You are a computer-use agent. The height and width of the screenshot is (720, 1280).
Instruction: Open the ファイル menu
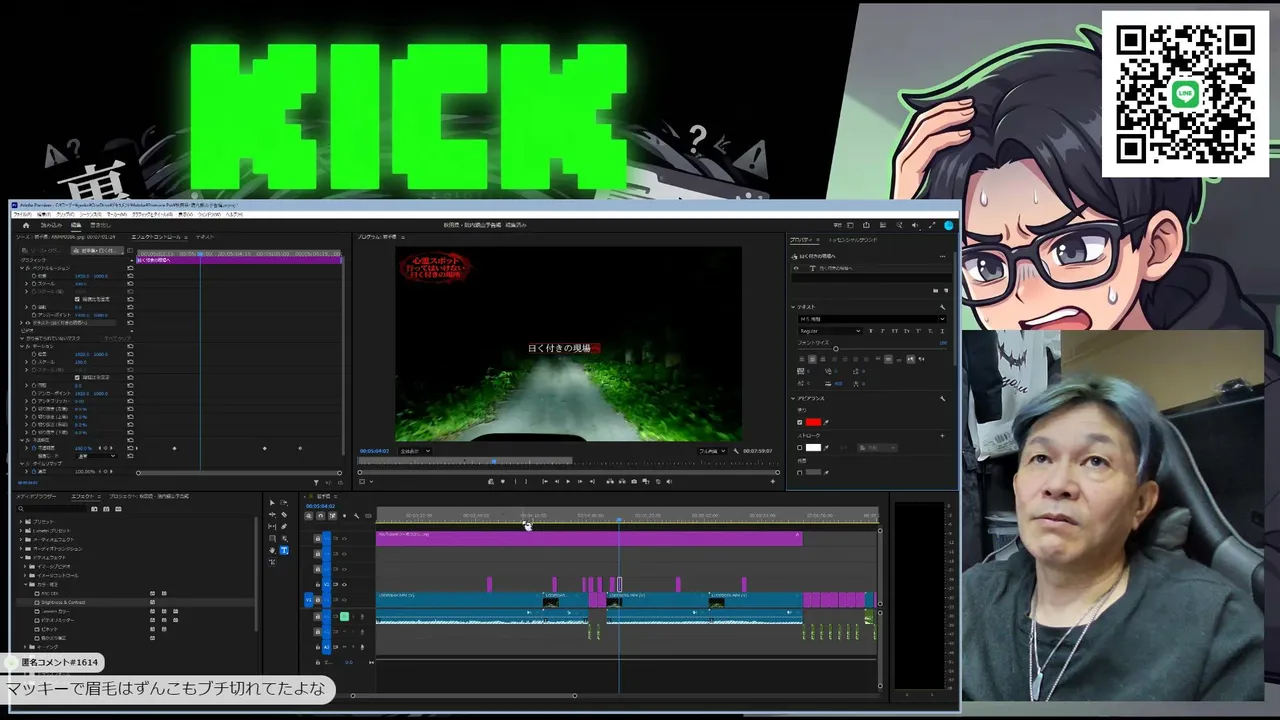tap(21, 214)
